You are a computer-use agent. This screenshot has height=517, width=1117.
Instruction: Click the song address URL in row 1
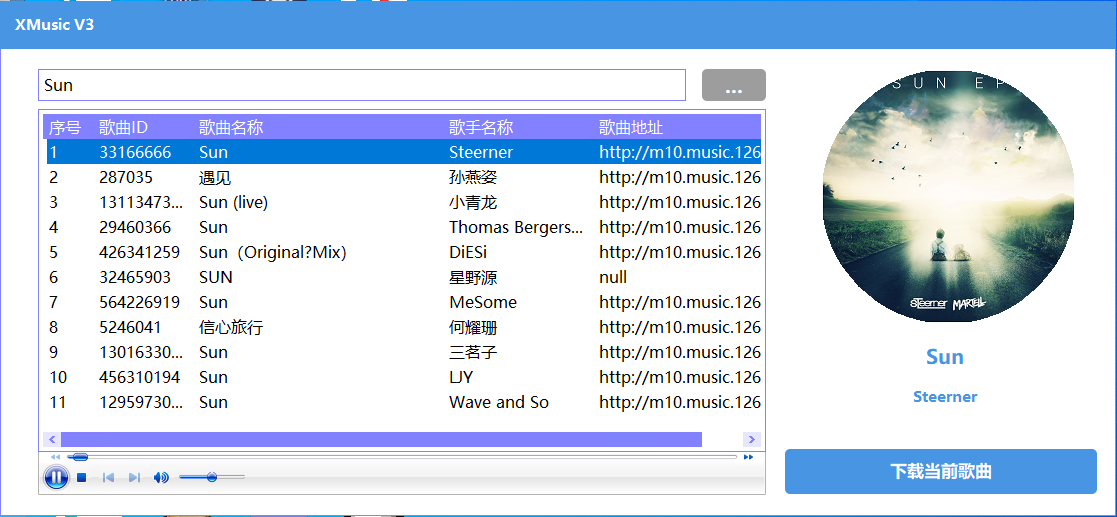coord(680,152)
